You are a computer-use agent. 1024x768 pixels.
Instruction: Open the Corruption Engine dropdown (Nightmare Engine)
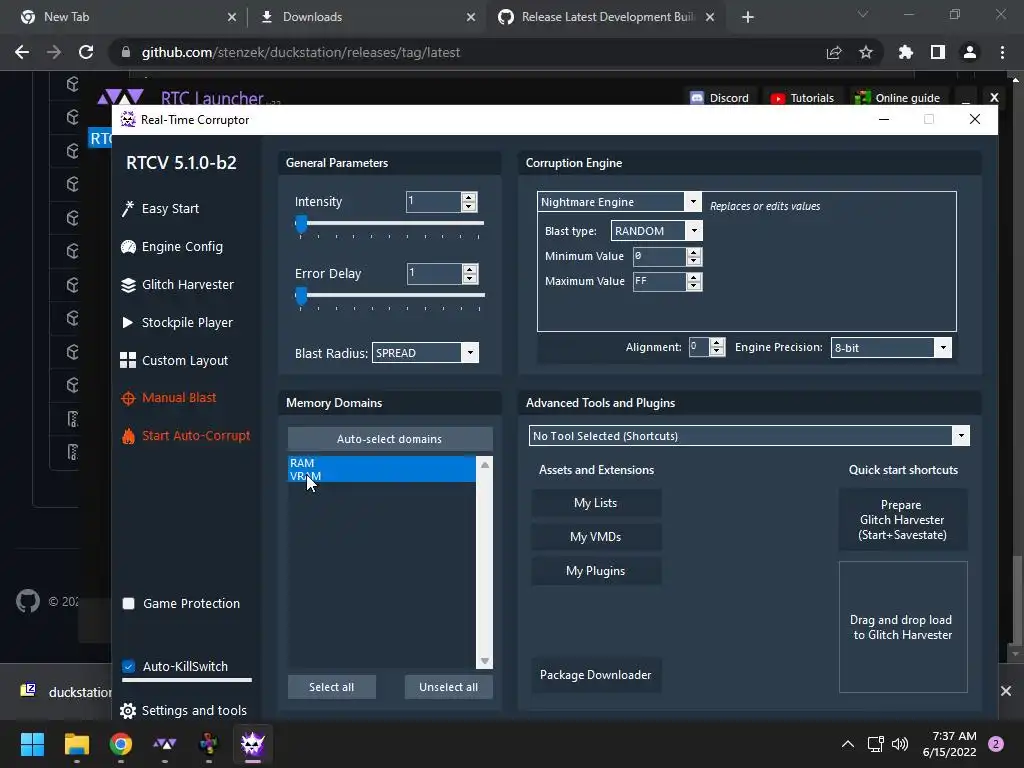point(694,202)
